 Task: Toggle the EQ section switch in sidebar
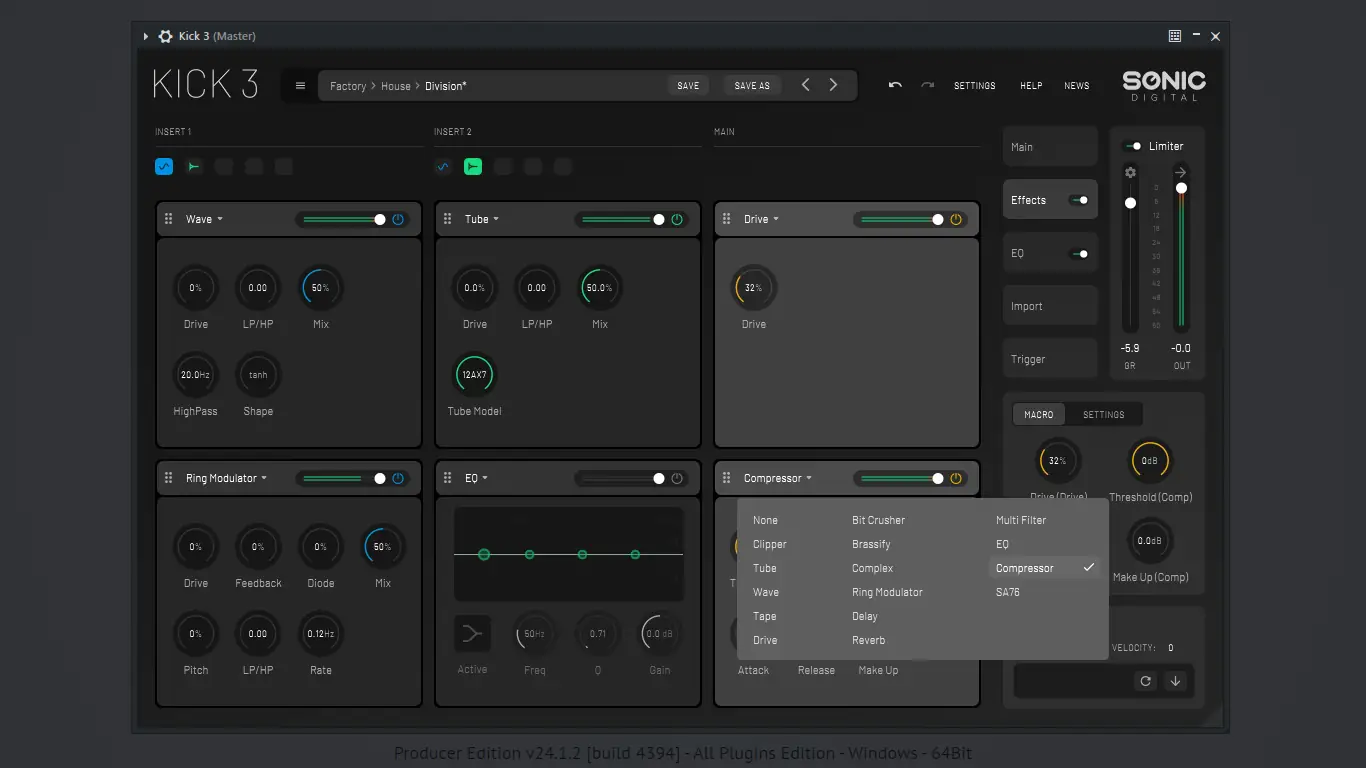click(1079, 253)
